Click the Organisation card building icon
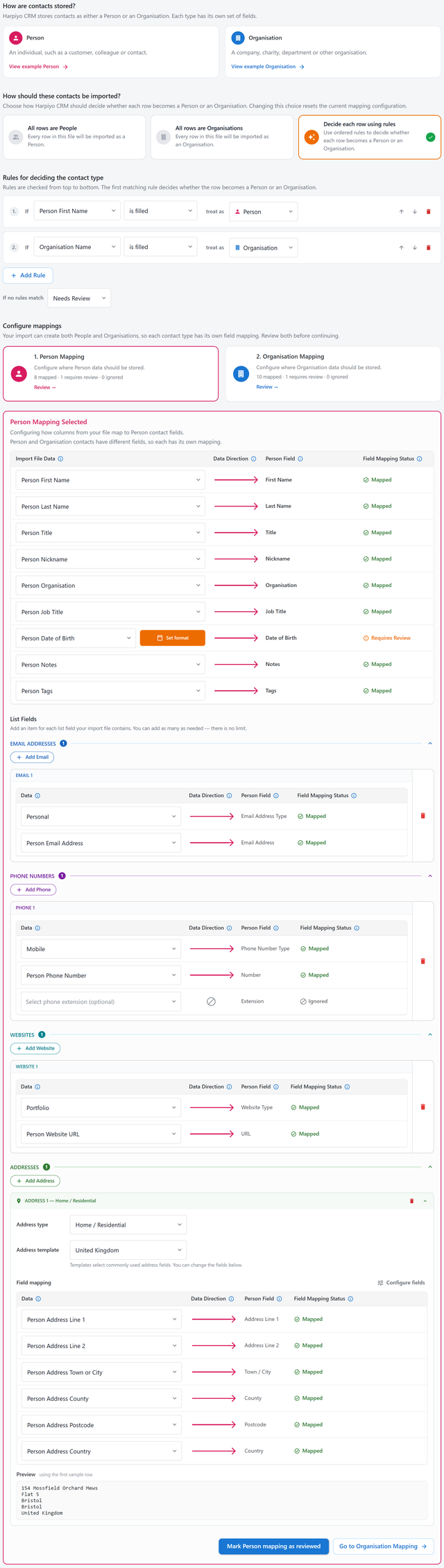The height and width of the screenshot is (1568, 444). [x=238, y=38]
